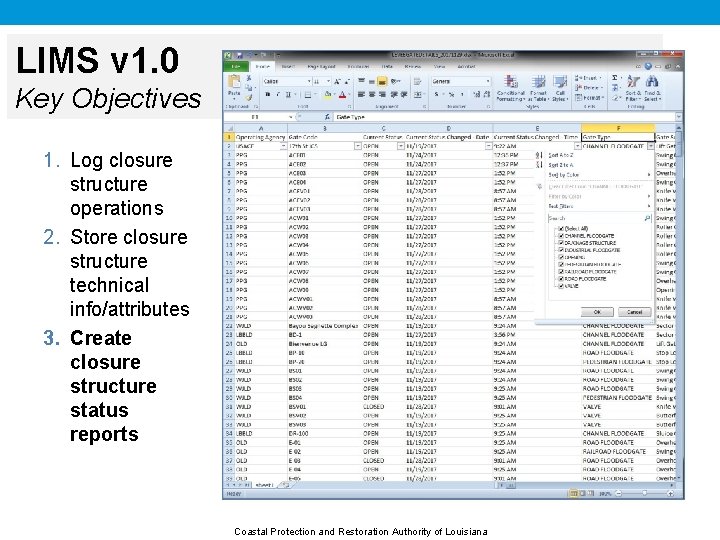Click the Wrap Text icon
The height and width of the screenshot is (540, 720).
pyautogui.click(x=417, y=82)
